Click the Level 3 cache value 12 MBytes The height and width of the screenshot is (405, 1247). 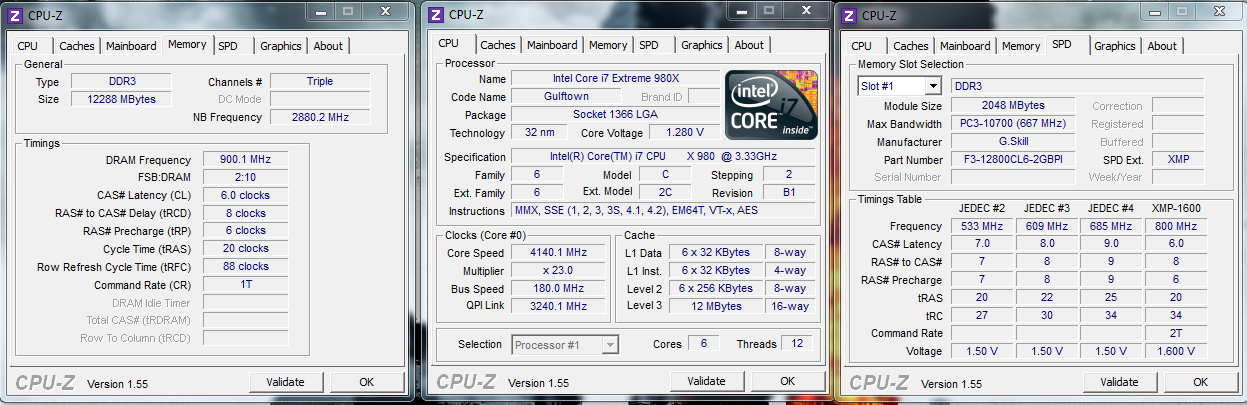[715, 307]
